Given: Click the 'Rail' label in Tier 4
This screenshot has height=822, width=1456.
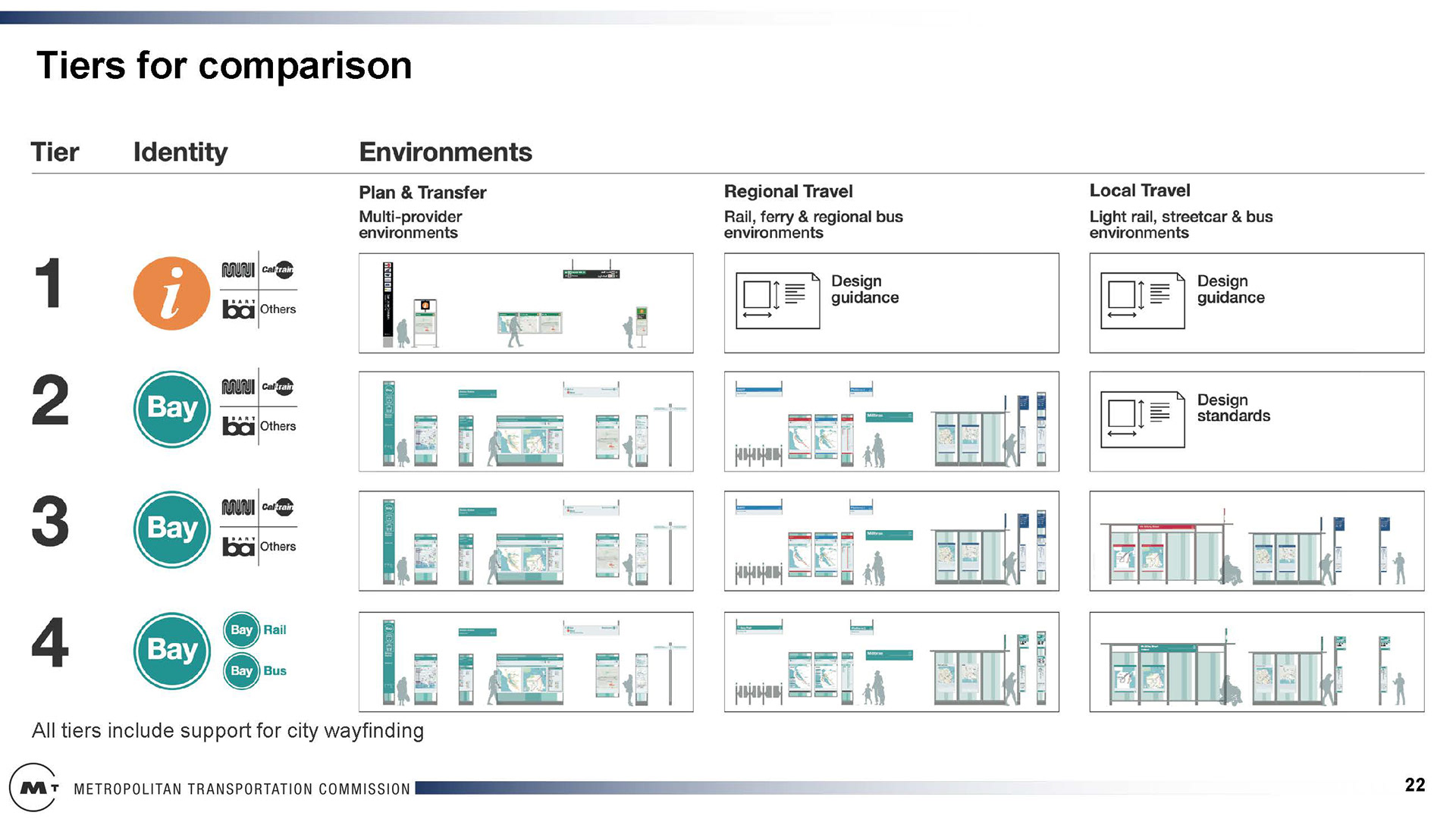Looking at the screenshot, I should tap(275, 630).
